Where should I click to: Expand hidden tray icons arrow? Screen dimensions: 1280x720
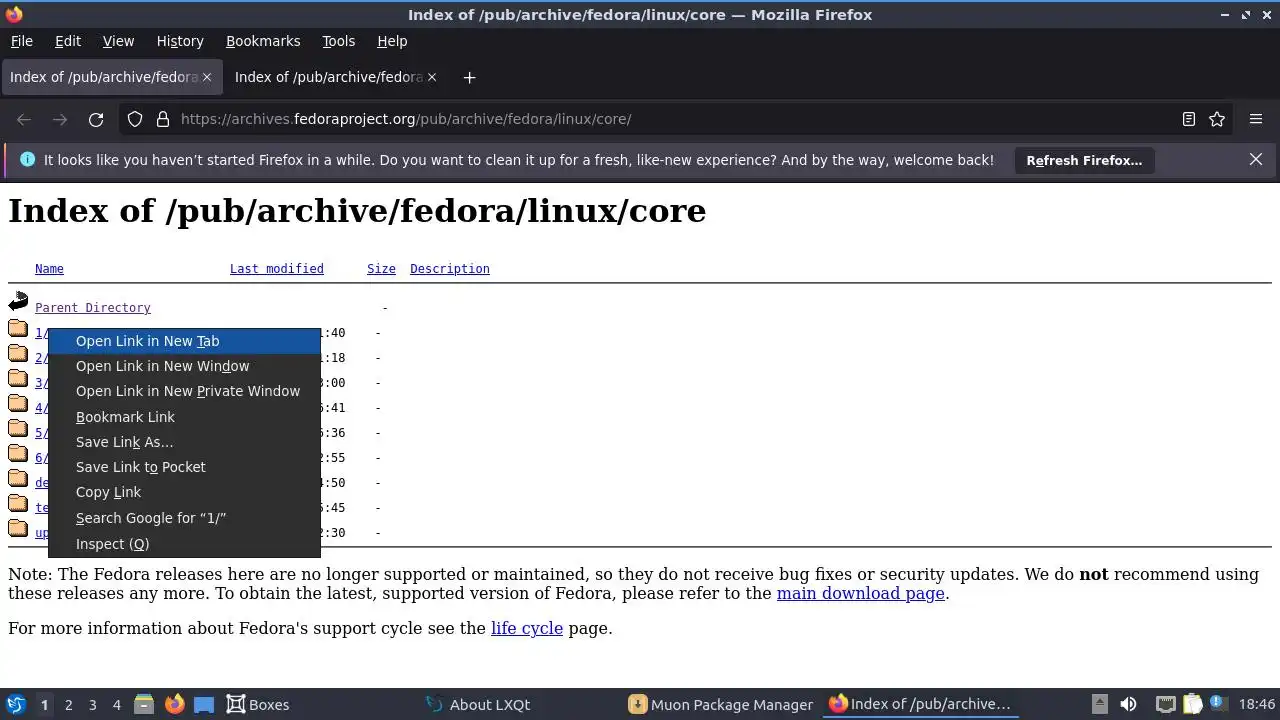(x=1099, y=704)
